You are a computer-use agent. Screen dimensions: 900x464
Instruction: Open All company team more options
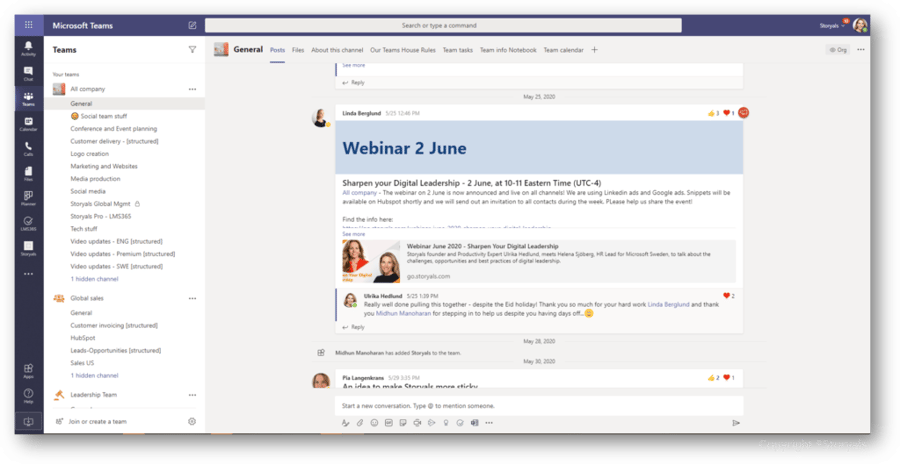(192, 89)
